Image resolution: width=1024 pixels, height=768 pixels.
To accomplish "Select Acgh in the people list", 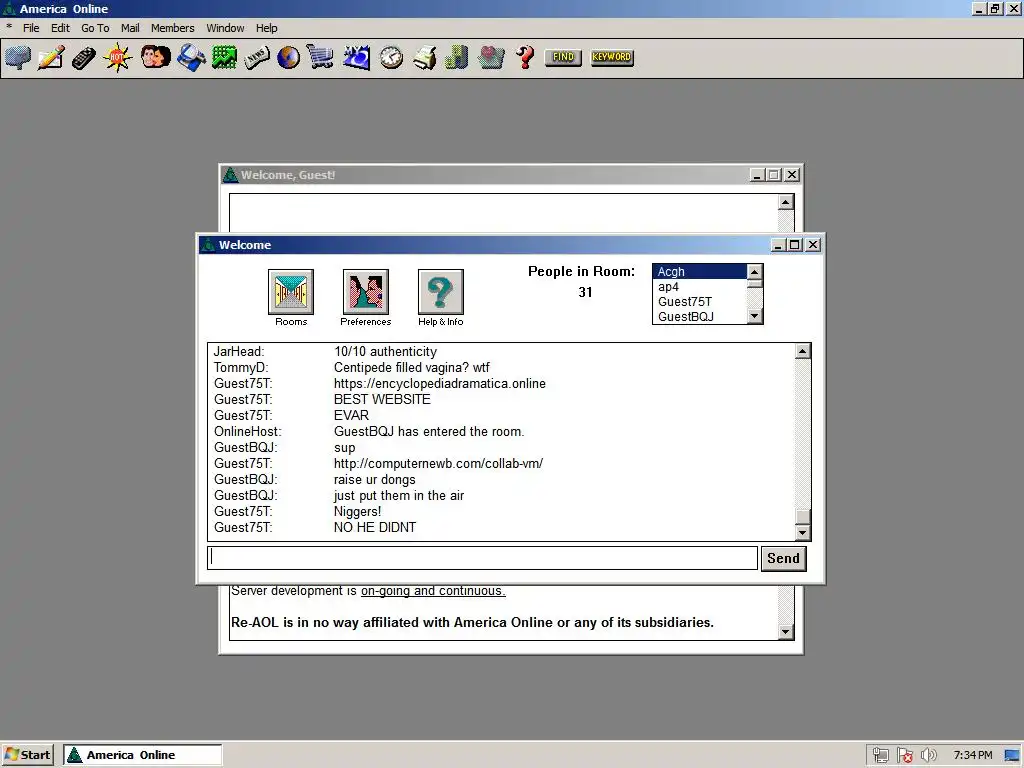I will 699,272.
